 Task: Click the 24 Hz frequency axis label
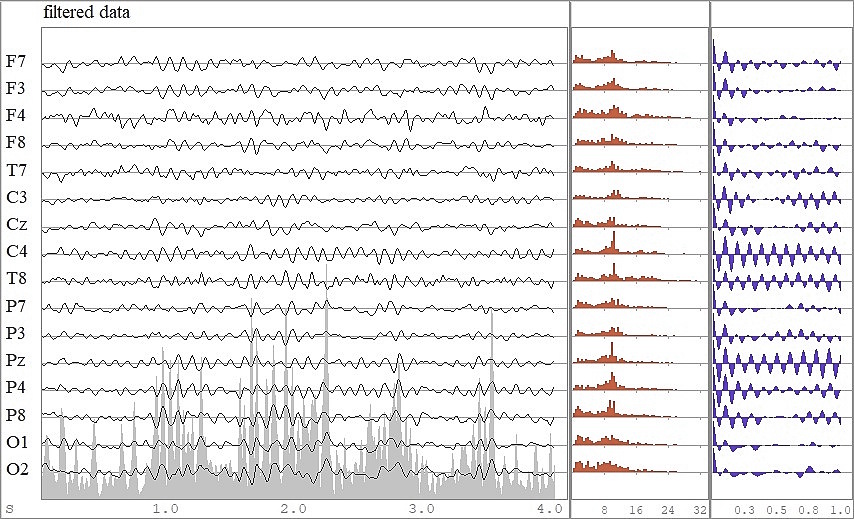click(668, 510)
